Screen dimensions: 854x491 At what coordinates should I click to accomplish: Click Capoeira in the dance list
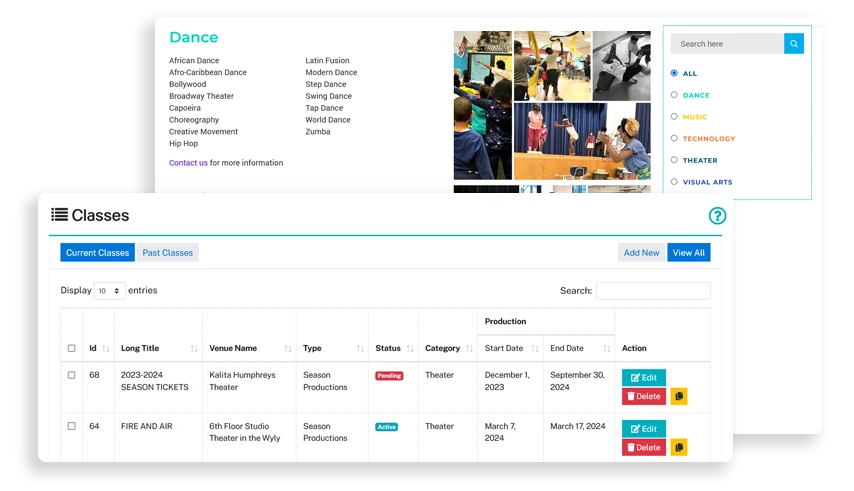pyautogui.click(x=185, y=108)
